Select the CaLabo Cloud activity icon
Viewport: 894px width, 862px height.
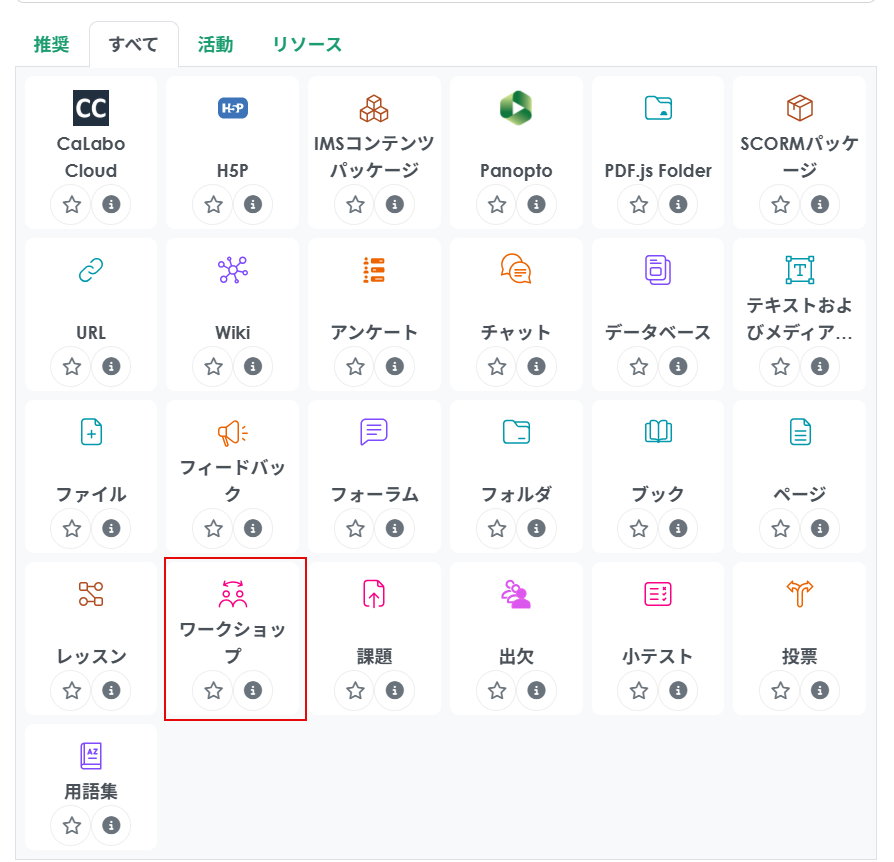pos(91,108)
